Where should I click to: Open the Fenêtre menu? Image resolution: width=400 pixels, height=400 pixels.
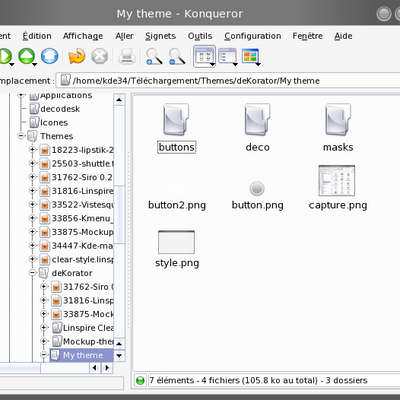tap(308, 36)
